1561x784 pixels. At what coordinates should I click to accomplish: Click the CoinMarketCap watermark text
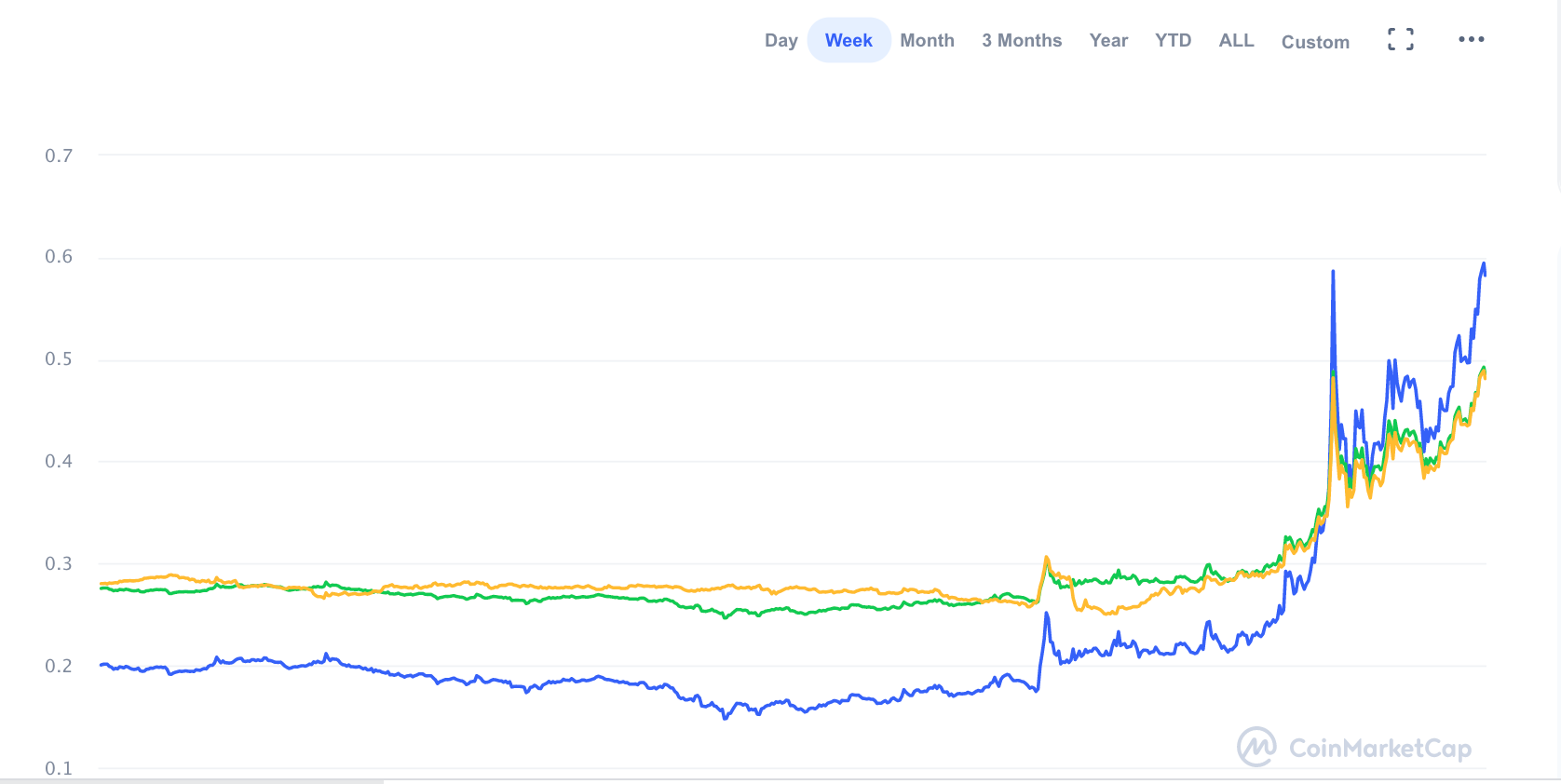point(1379,748)
